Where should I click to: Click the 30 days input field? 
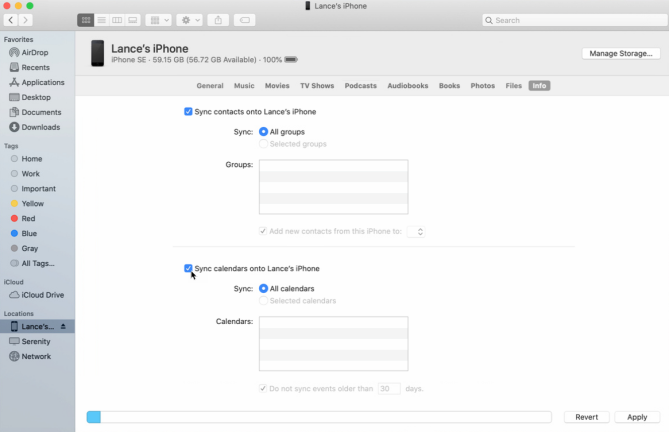click(389, 389)
